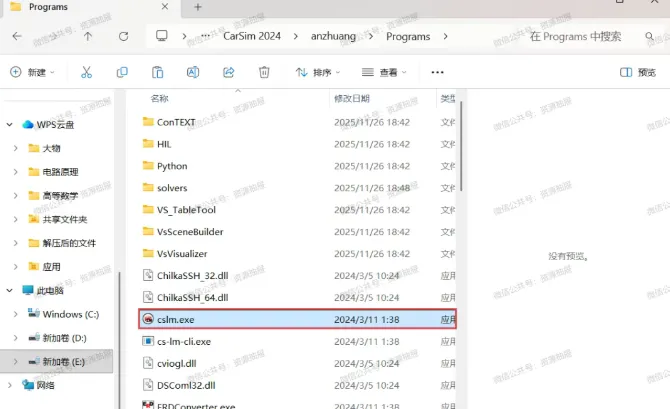Screen dimensions: 670x409
Task: Expand the 新加卷 (D:) drive node
Action: click(x=15, y=338)
